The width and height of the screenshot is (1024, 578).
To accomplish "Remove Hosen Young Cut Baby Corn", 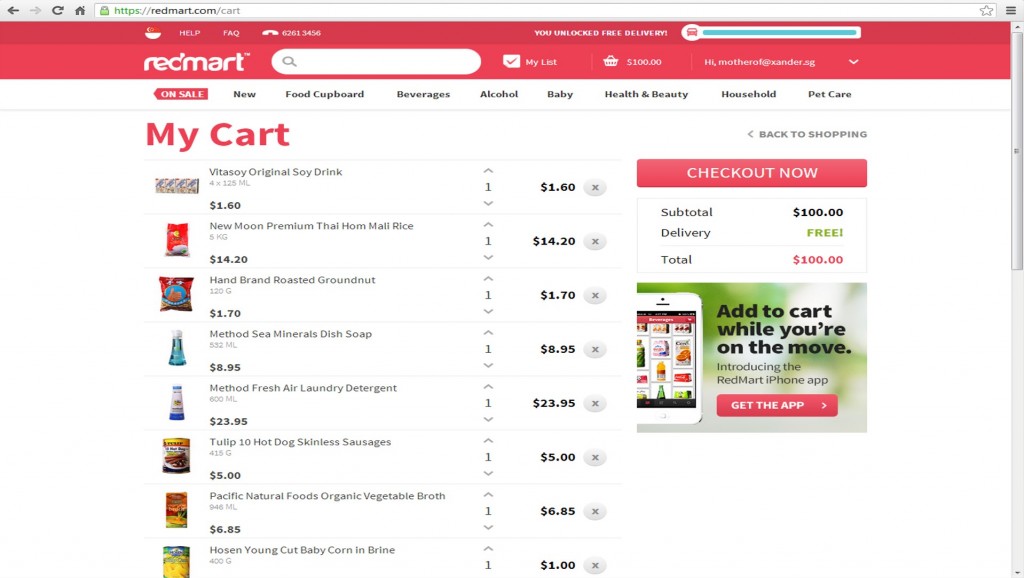I will pos(595,566).
